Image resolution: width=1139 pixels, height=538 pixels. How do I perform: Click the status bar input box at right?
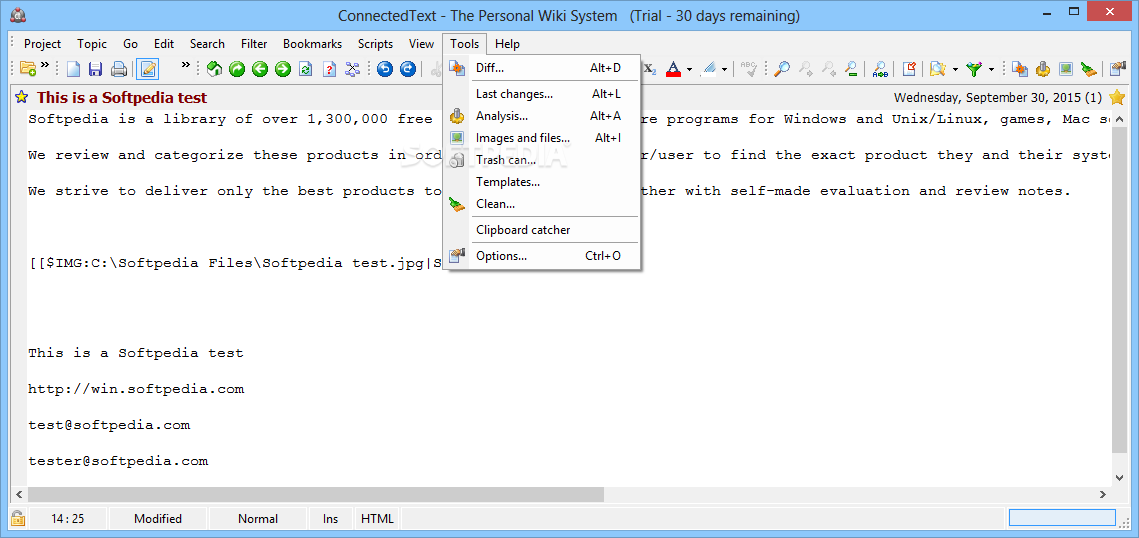pos(1062,518)
